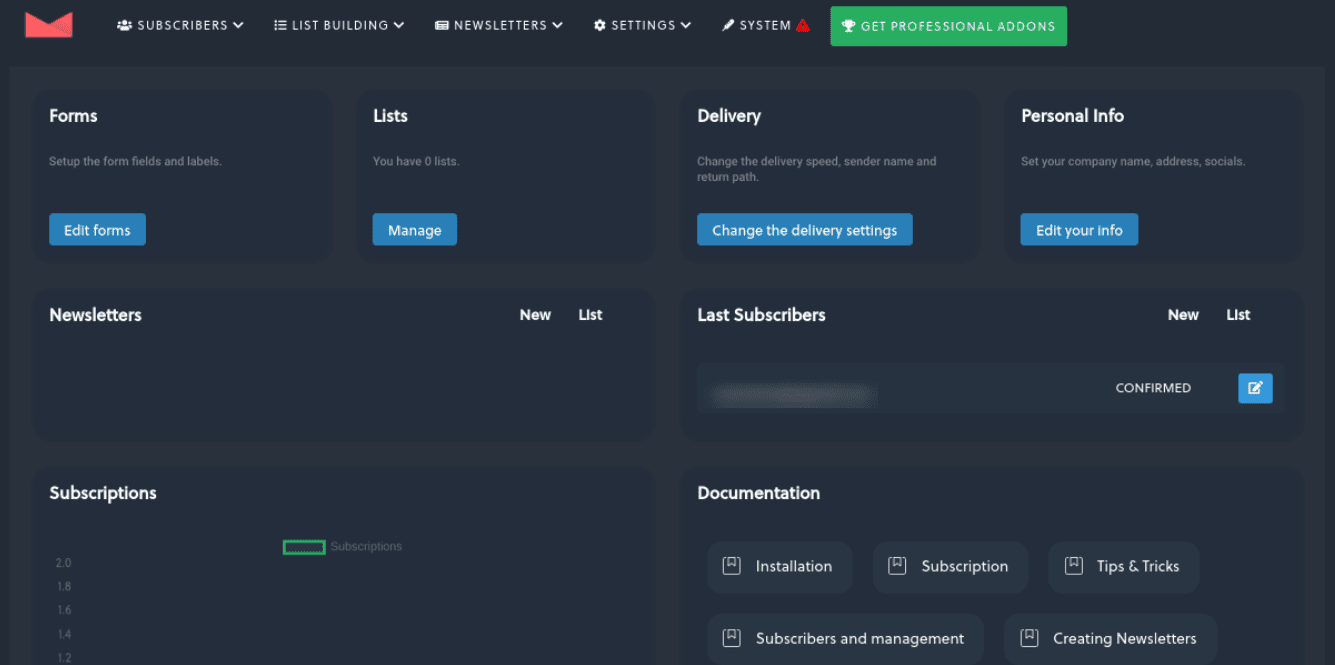Click the green Subscriptions legend swatch
This screenshot has height=665, width=1335.
[304, 547]
